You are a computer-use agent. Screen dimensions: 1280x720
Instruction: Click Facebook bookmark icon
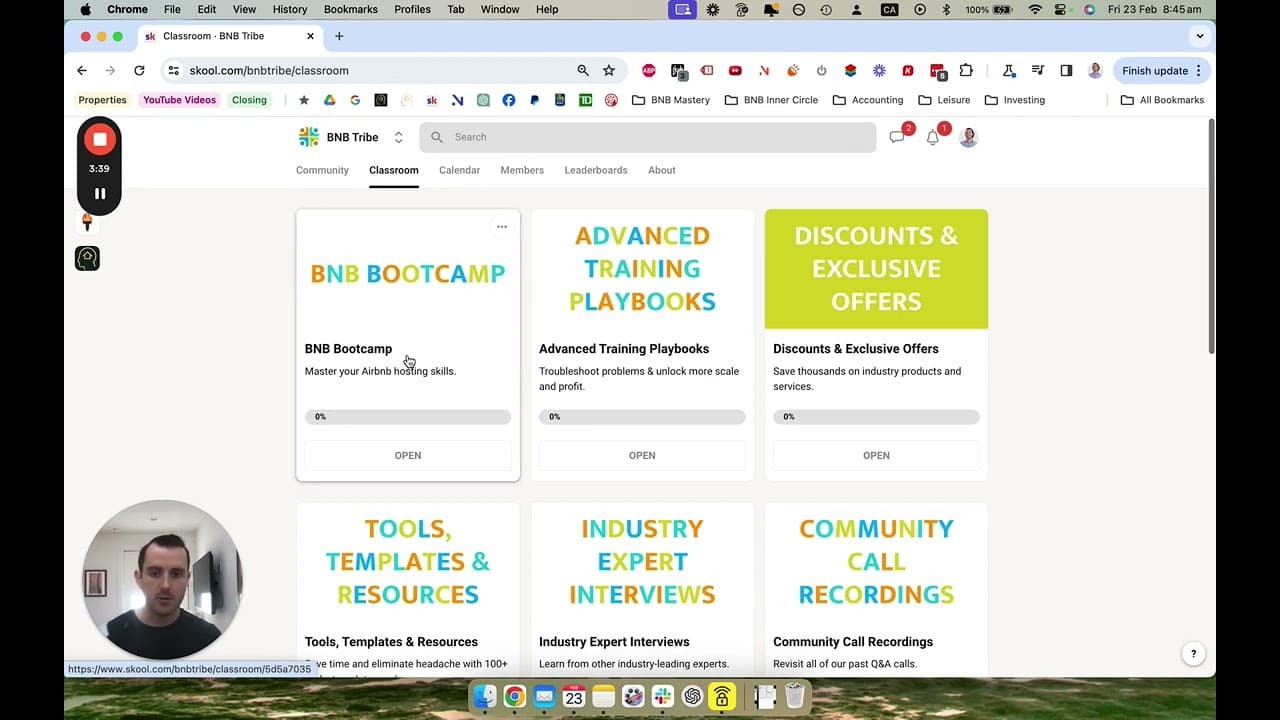tap(509, 100)
